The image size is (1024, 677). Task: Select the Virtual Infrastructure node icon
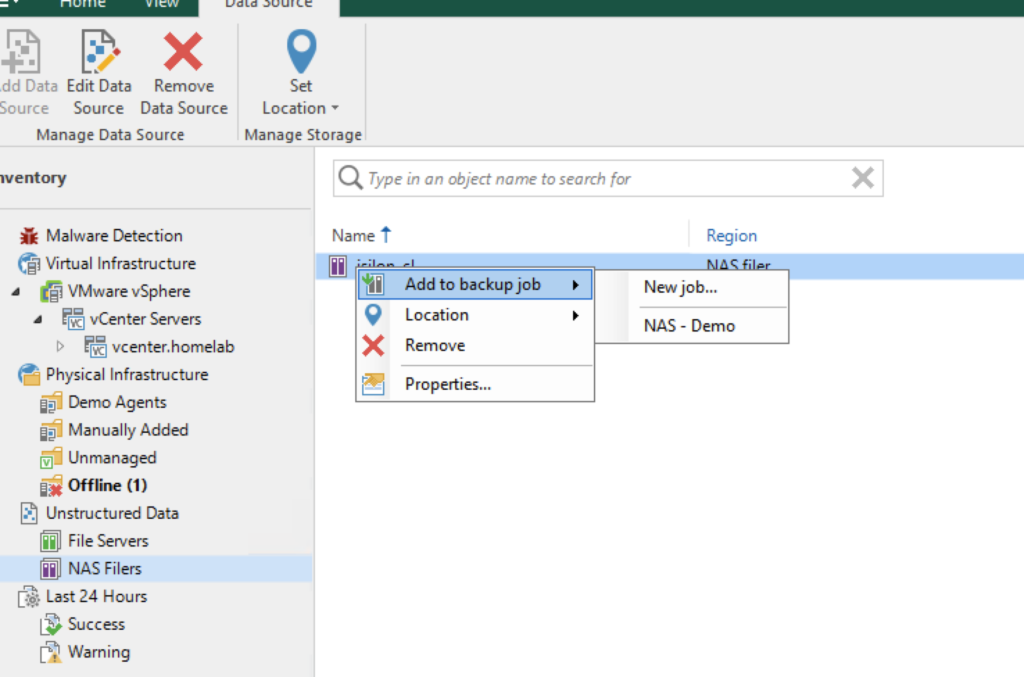(x=29, y=264)
